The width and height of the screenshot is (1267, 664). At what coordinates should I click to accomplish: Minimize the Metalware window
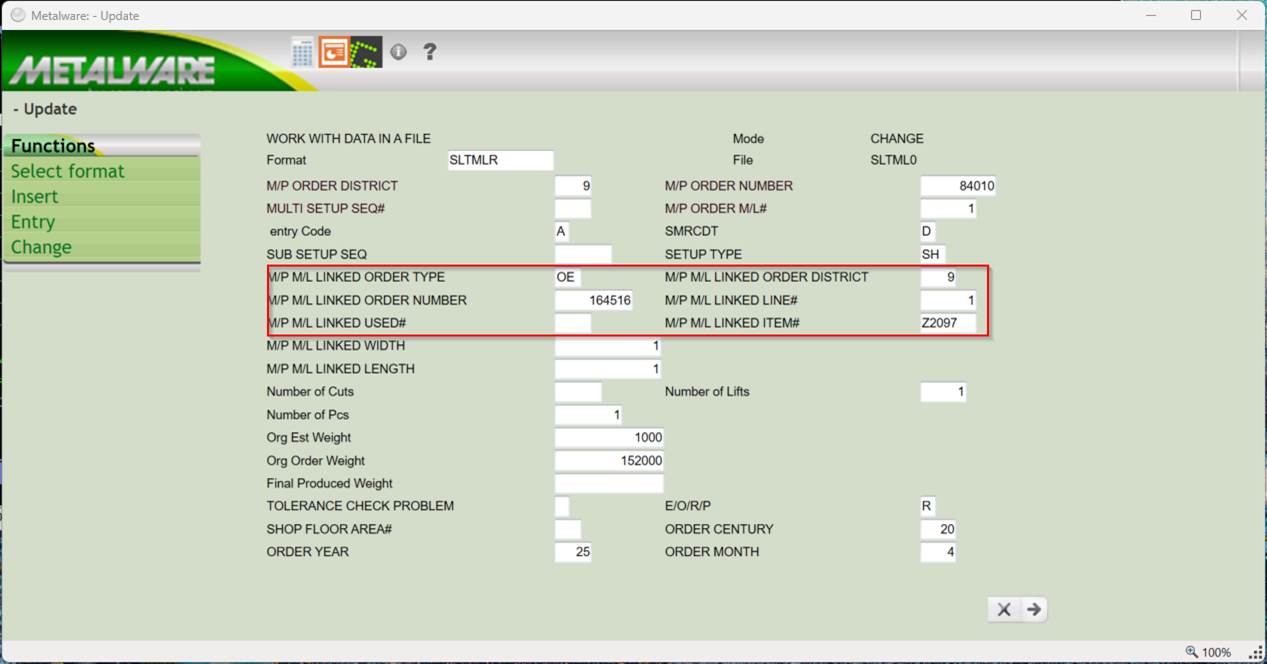click(1149, 15)
